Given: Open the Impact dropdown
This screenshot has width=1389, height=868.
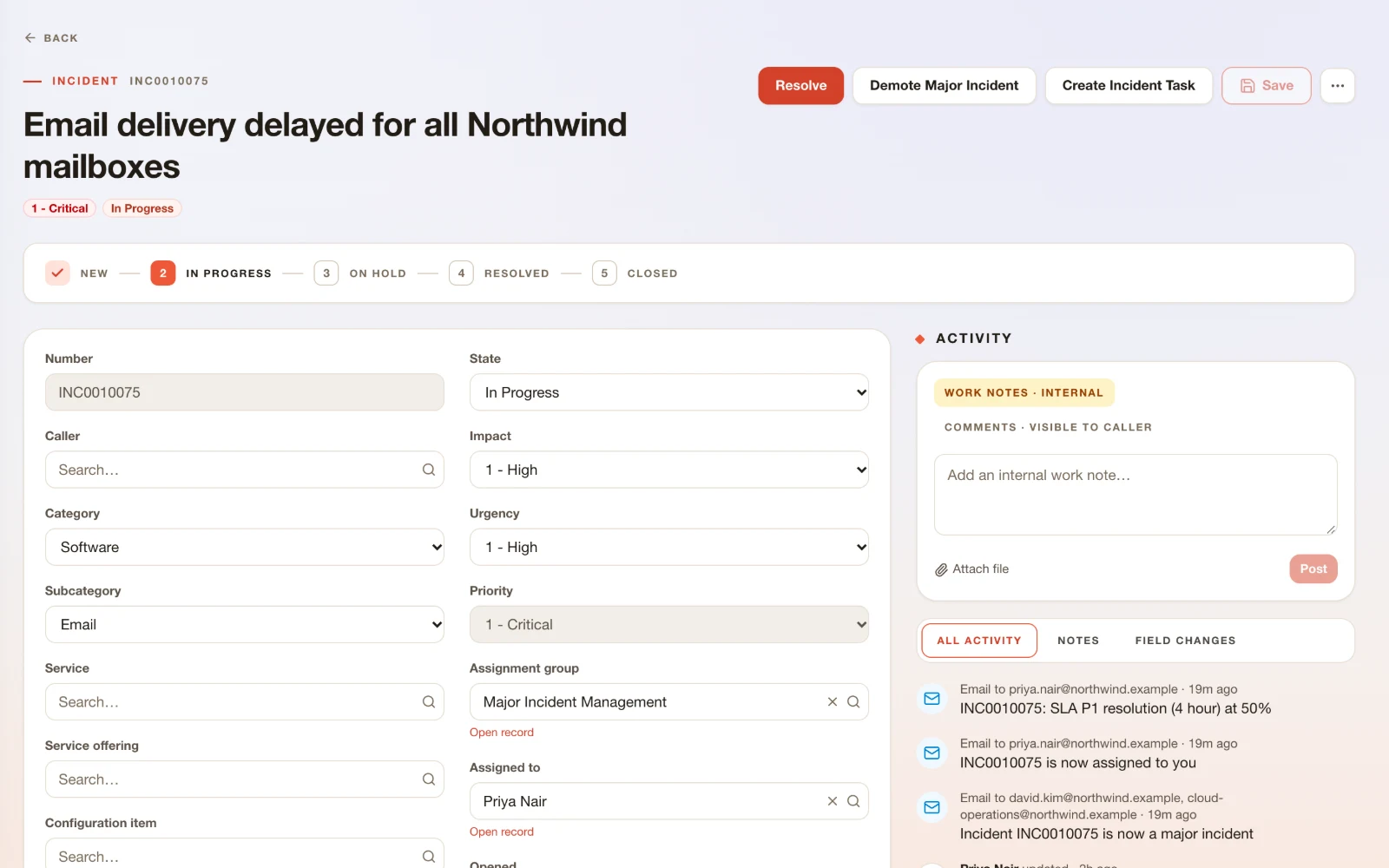Looking at the screenshot, I should point(669,470).
